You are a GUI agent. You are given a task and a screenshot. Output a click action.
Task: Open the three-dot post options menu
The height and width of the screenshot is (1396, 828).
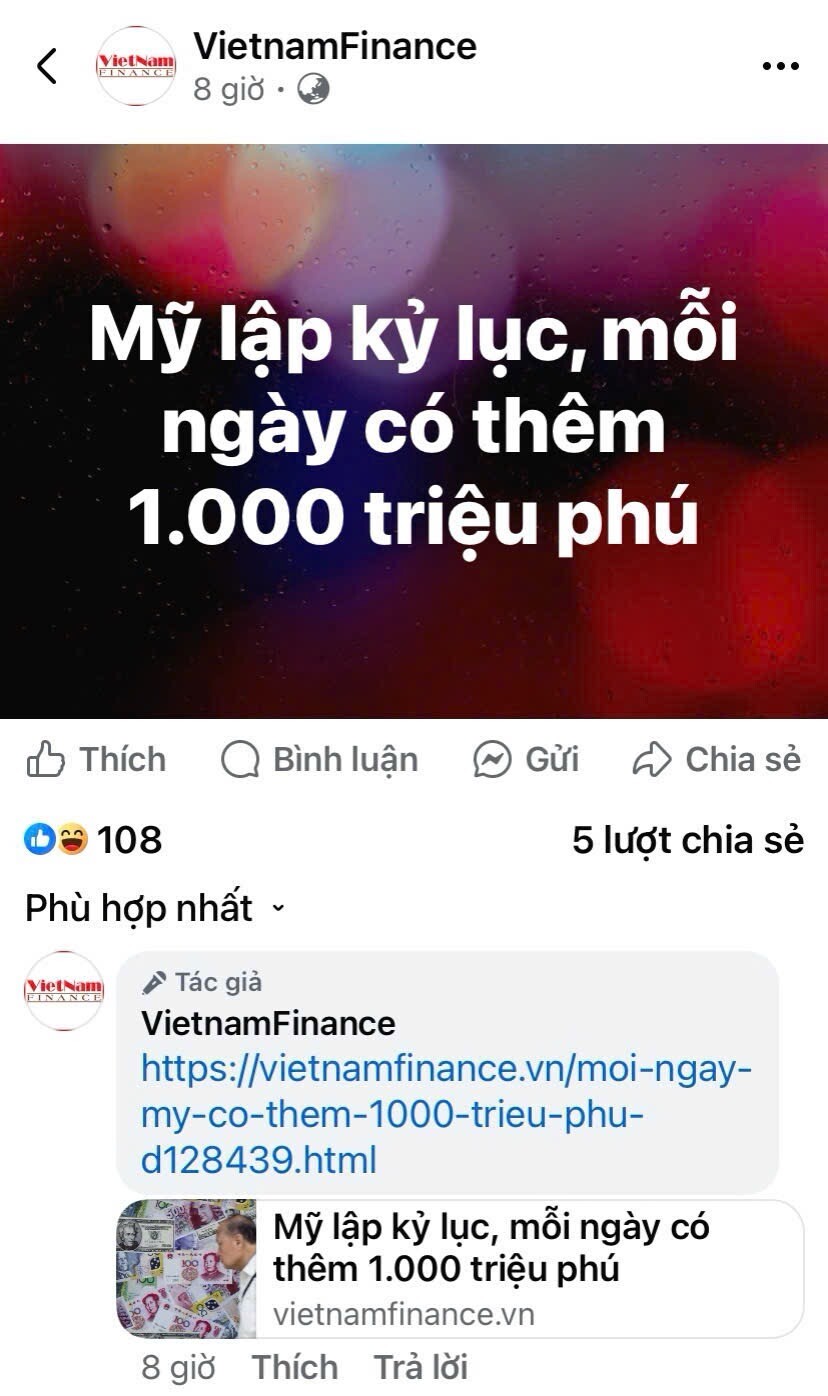pyautogui.click(x=781, y=66)
